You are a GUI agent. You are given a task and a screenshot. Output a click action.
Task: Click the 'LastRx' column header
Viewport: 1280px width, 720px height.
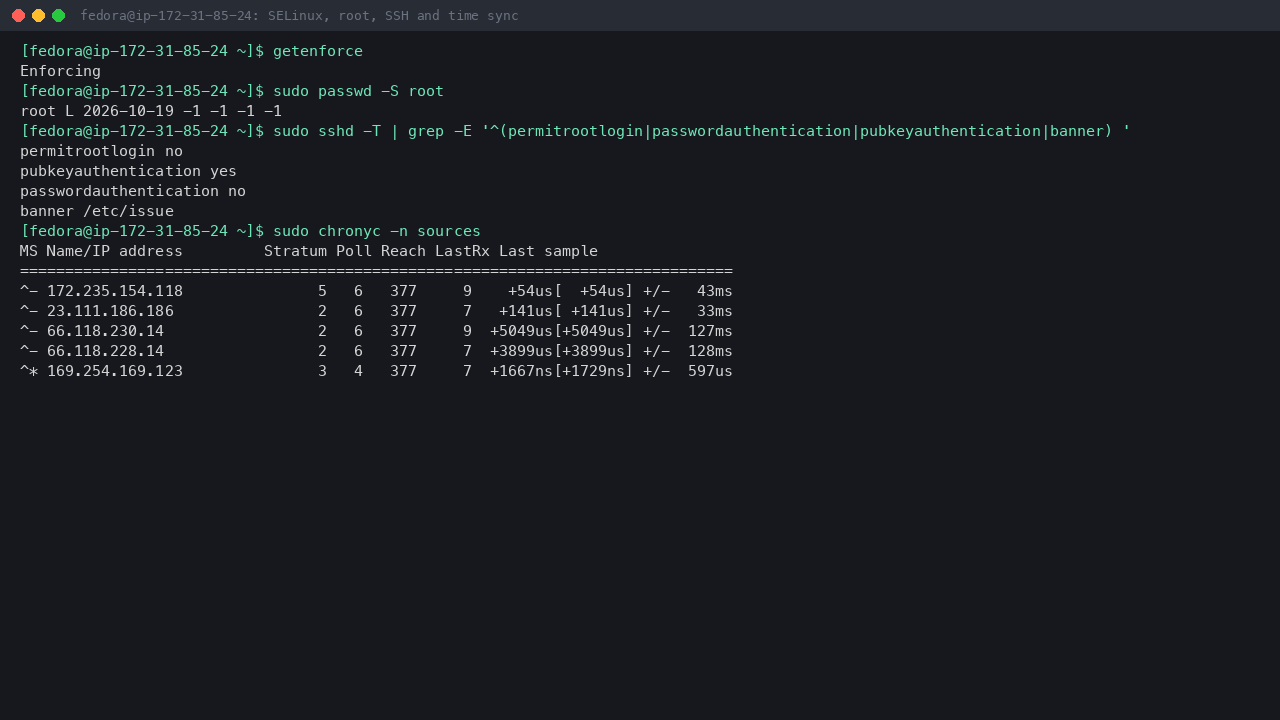[x=462, y=251]
